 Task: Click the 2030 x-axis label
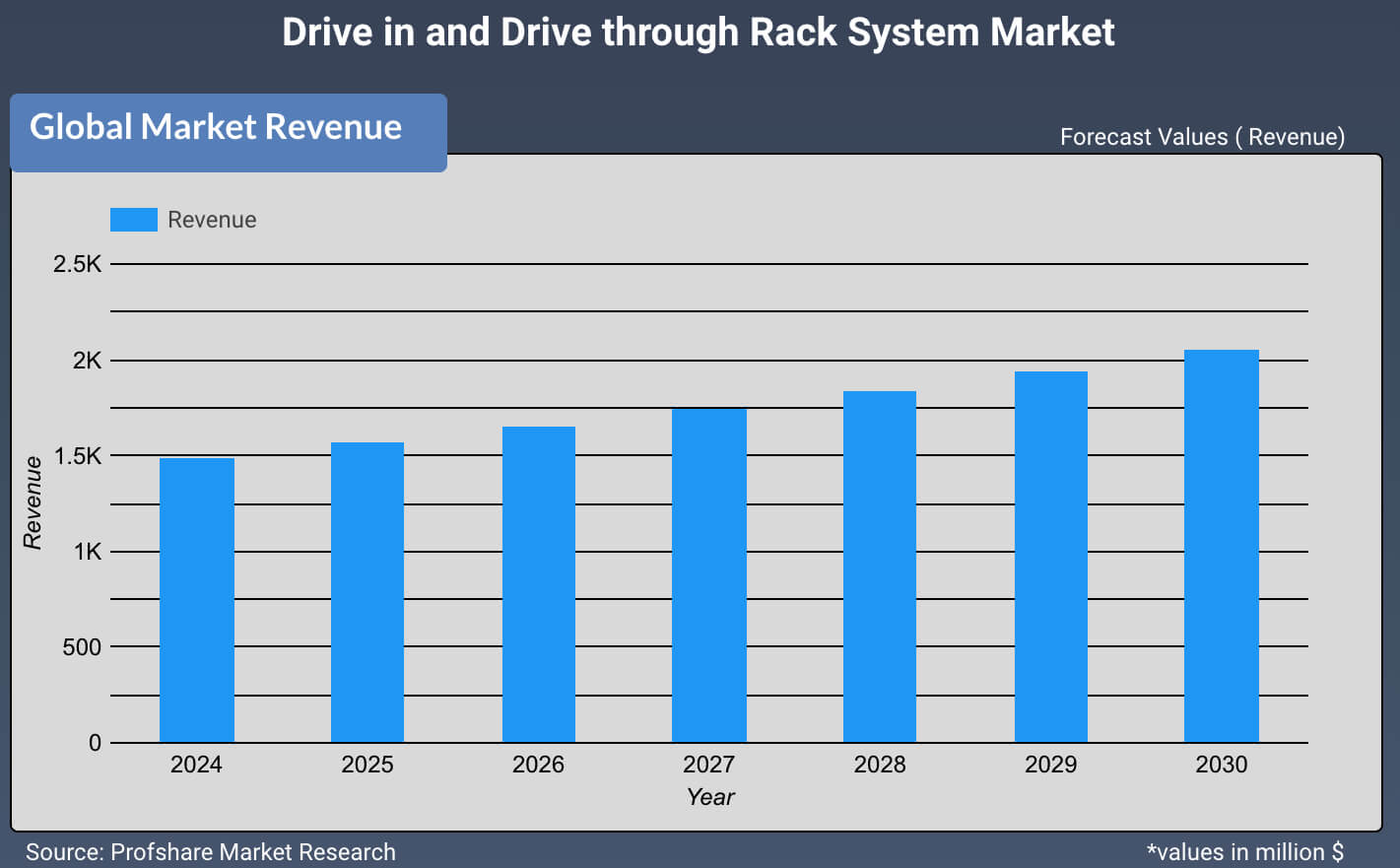tap(1222, 765)
